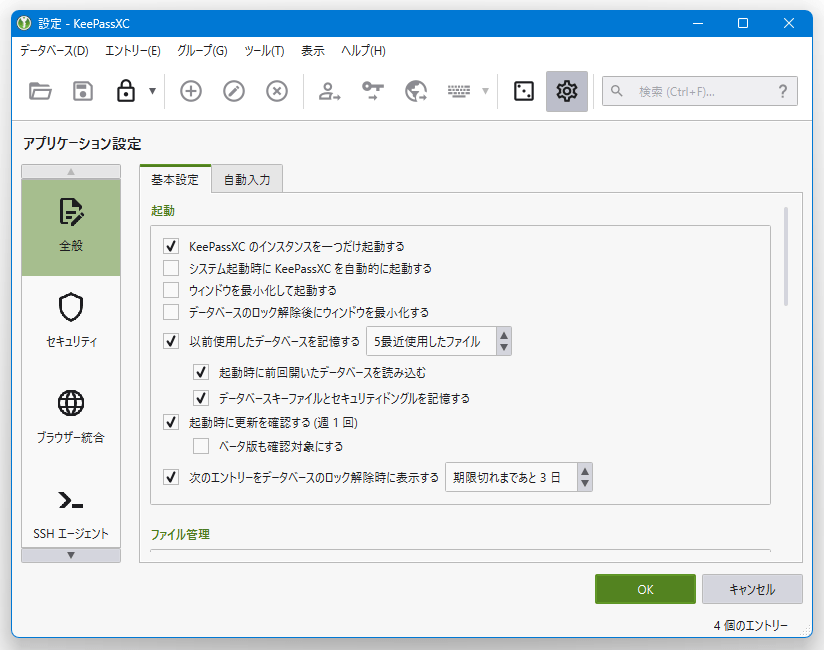Click the キャンセル button
Screen dimensions: 824x650
(752, 589)
